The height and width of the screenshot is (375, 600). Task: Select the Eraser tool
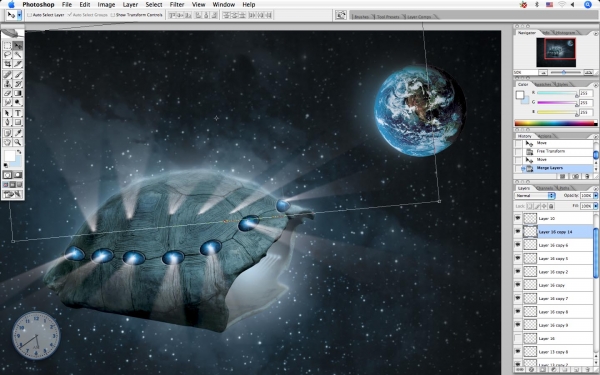coord(7,93)
